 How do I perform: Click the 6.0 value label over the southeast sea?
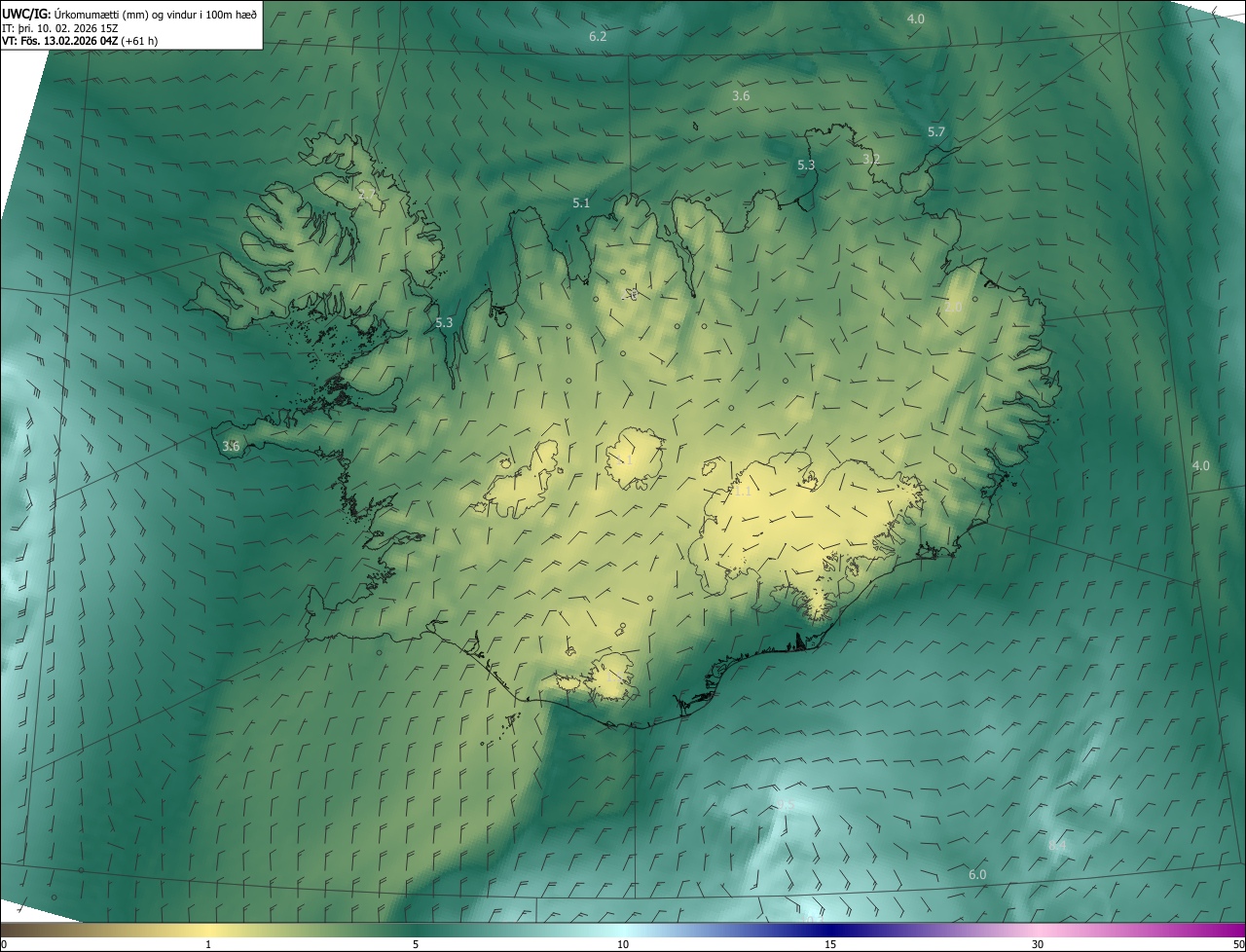click(x=977, y=874)
